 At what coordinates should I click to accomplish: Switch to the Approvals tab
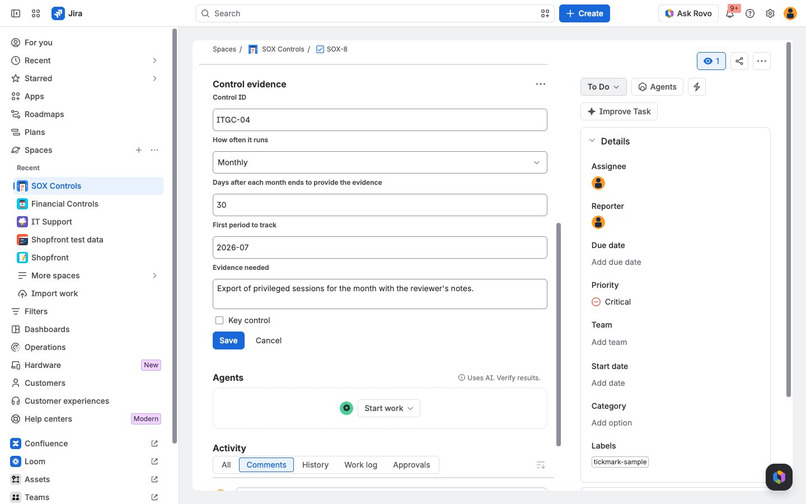[x=411, y=465]
